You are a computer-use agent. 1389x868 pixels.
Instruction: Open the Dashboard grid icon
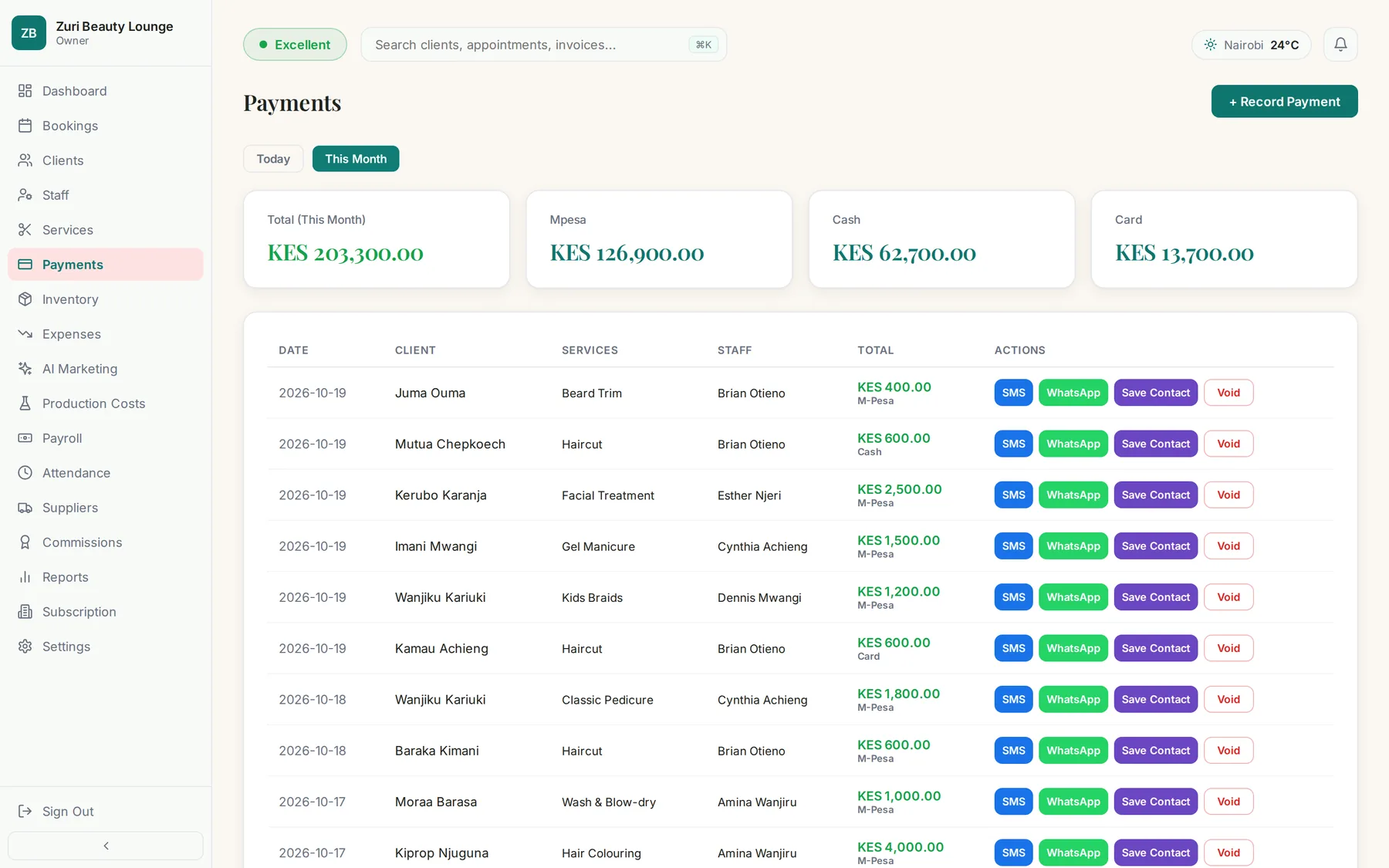click(25, 91)
